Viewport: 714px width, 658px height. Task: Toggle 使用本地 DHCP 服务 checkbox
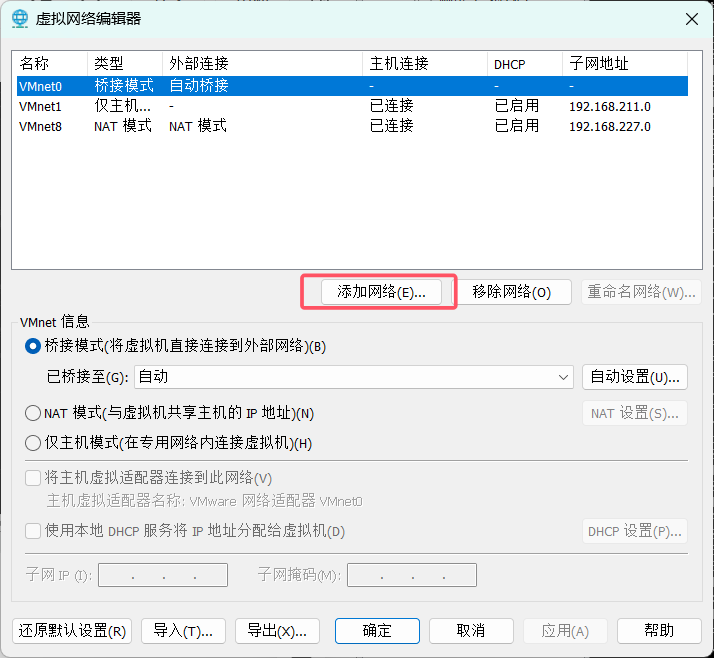[x=33, y=531]
